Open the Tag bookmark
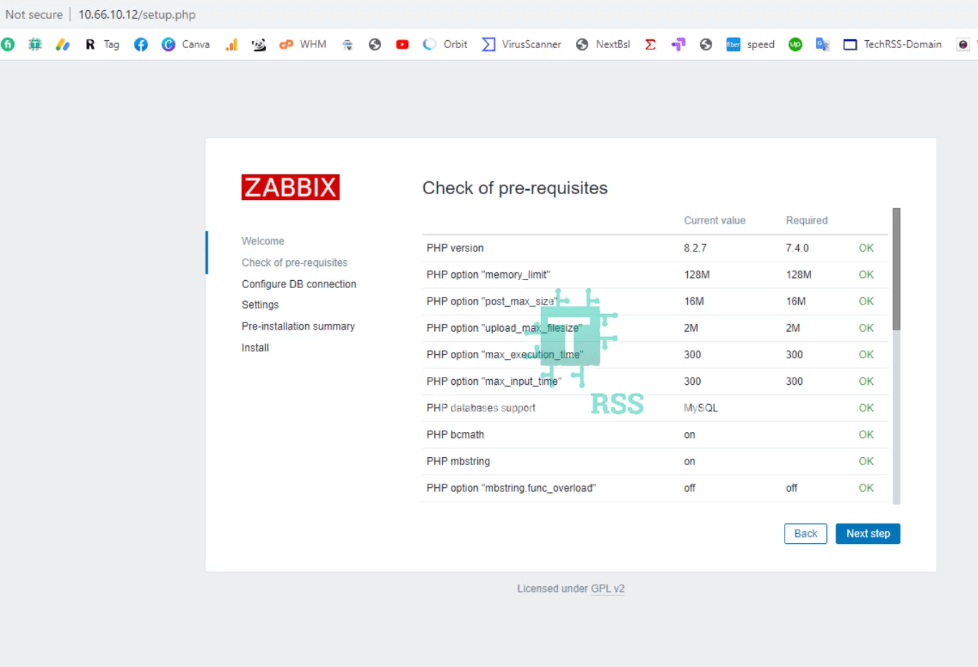Viewport: 978px width, 667px height. [104, 44]
